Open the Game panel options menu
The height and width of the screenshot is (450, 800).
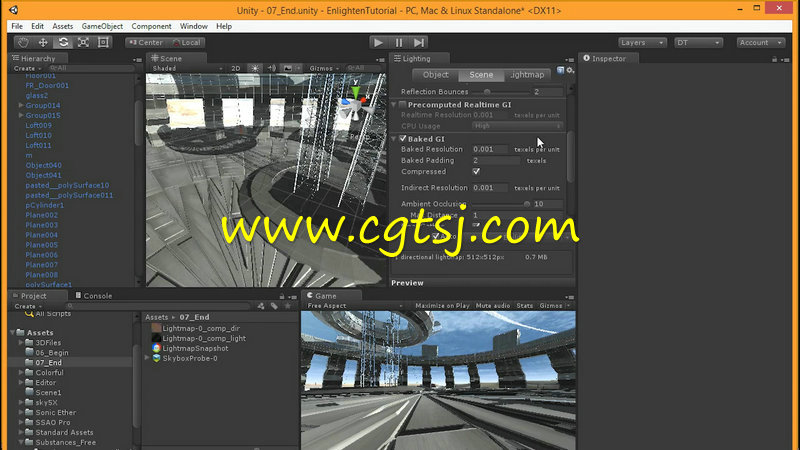(570, 297)
